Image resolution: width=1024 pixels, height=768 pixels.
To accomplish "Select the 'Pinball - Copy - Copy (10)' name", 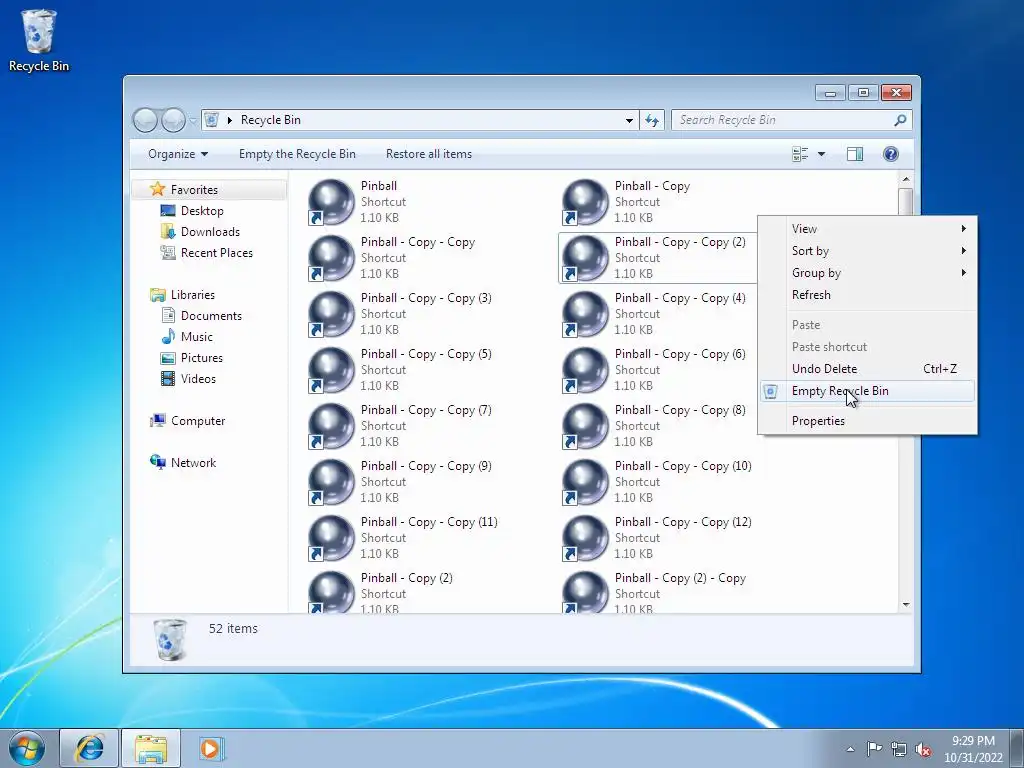I will pyautogui.click(x=683, y=466).
